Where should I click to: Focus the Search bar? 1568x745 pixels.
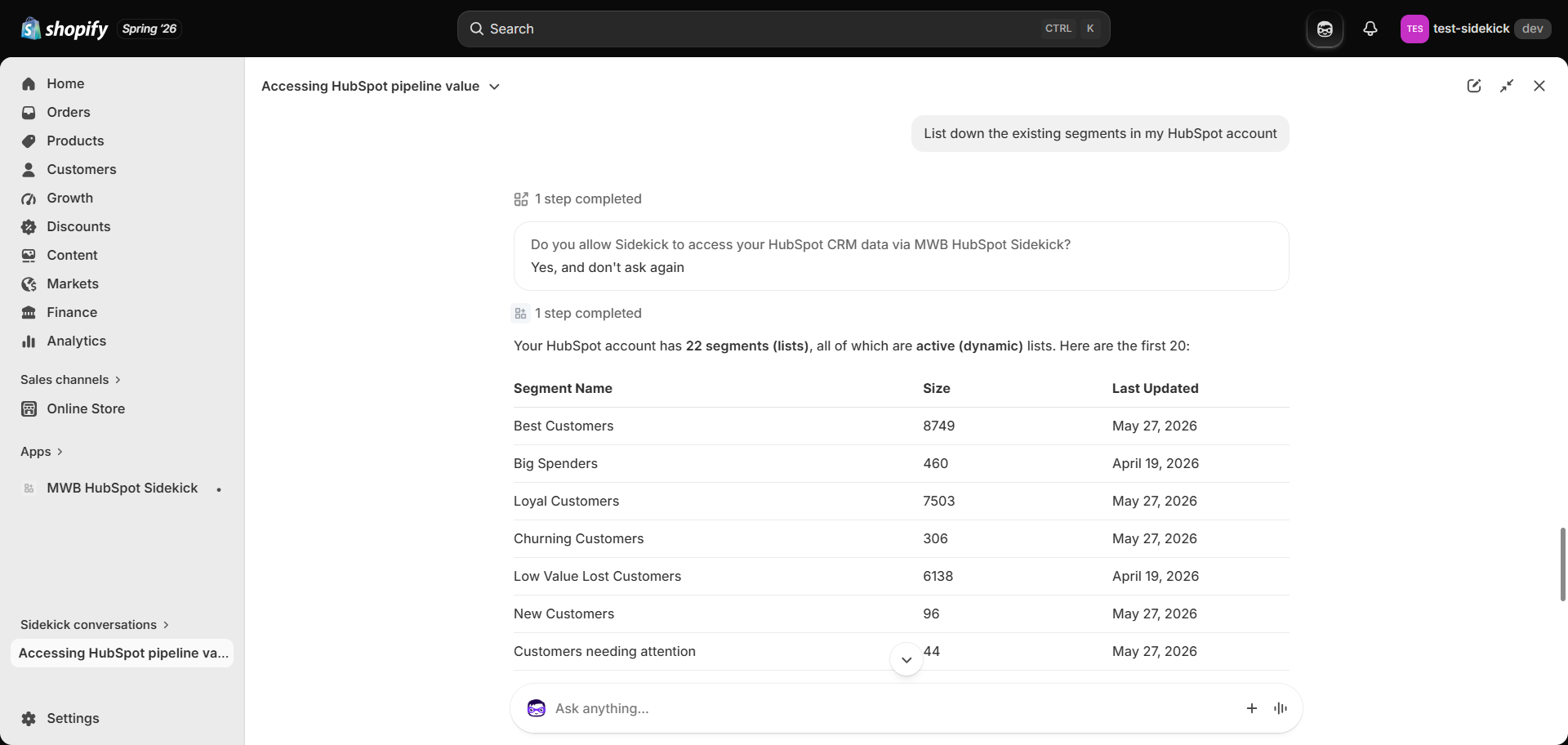(783, 29)
